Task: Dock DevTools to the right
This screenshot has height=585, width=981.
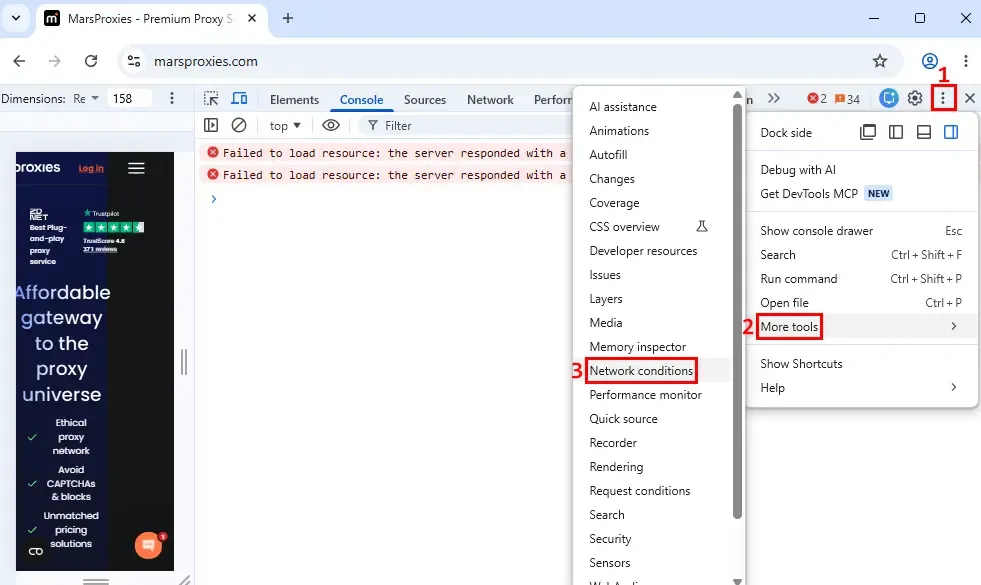Action: 951,132
